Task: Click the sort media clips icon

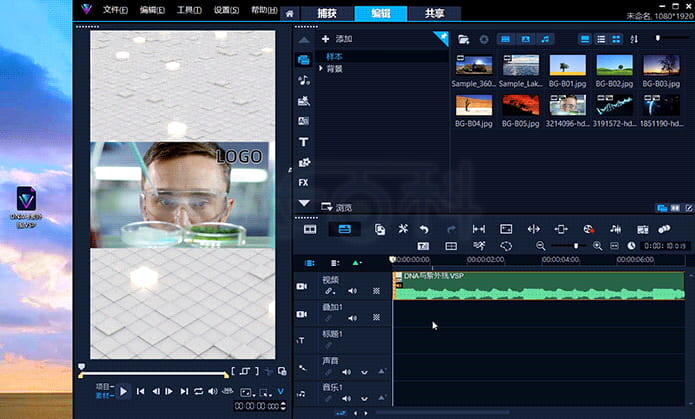Action: (x=634, y=39)
